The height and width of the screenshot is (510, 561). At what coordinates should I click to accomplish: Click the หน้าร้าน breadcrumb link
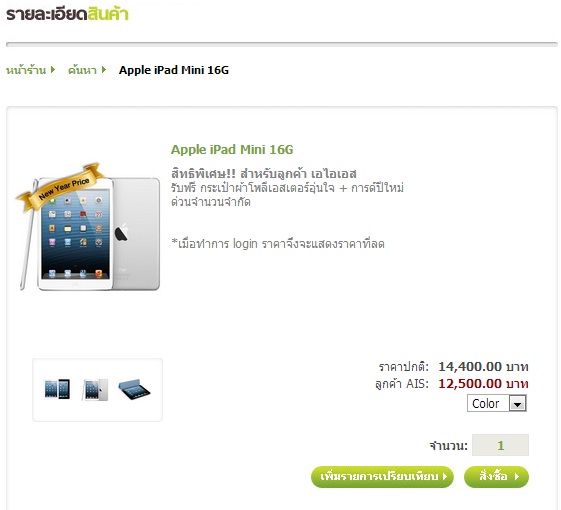(26, 70)
